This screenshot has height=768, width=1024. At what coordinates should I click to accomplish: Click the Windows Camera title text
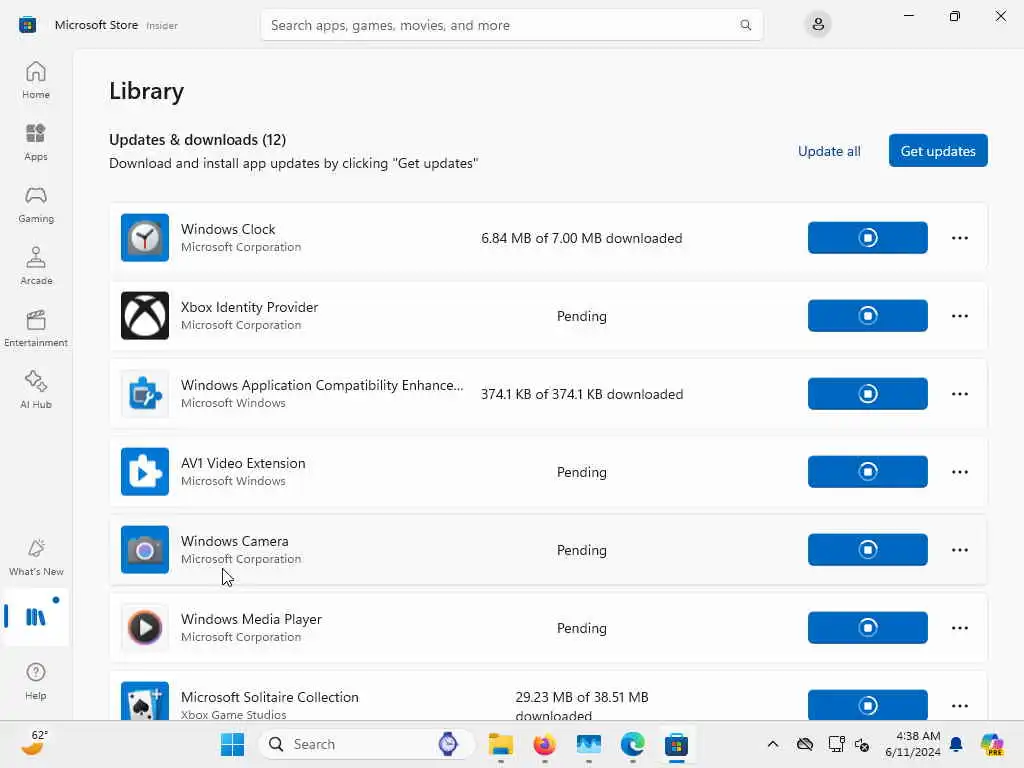234,541
